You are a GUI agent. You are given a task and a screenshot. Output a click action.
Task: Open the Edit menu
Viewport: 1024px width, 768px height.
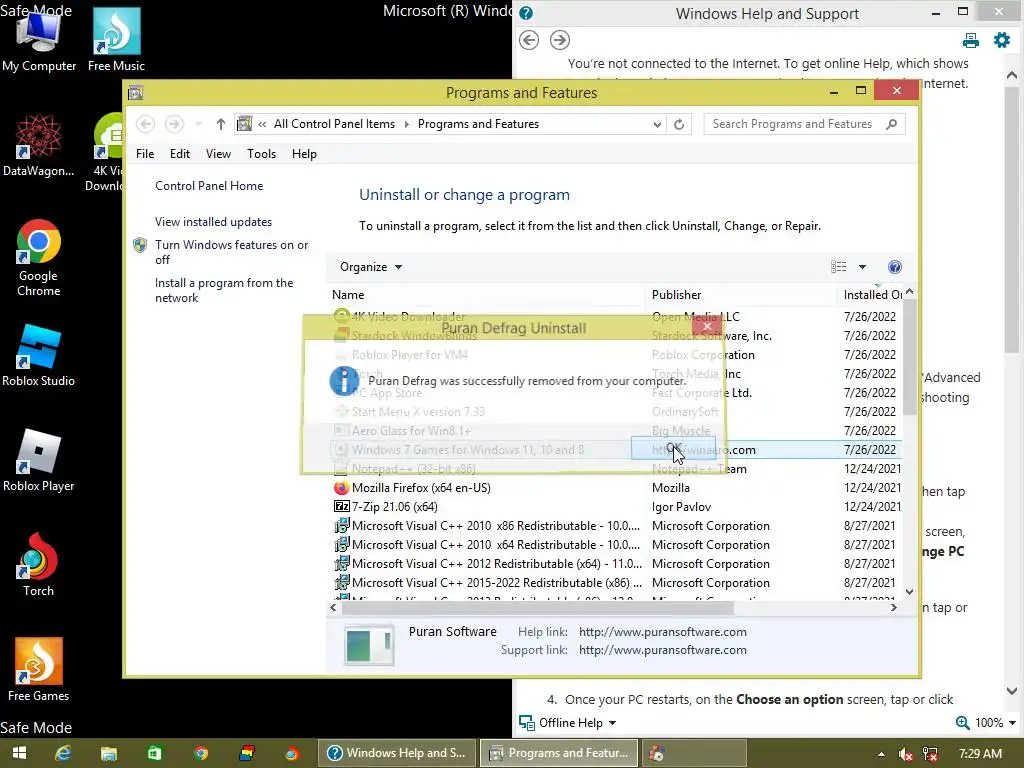click(x=180, y=154)
